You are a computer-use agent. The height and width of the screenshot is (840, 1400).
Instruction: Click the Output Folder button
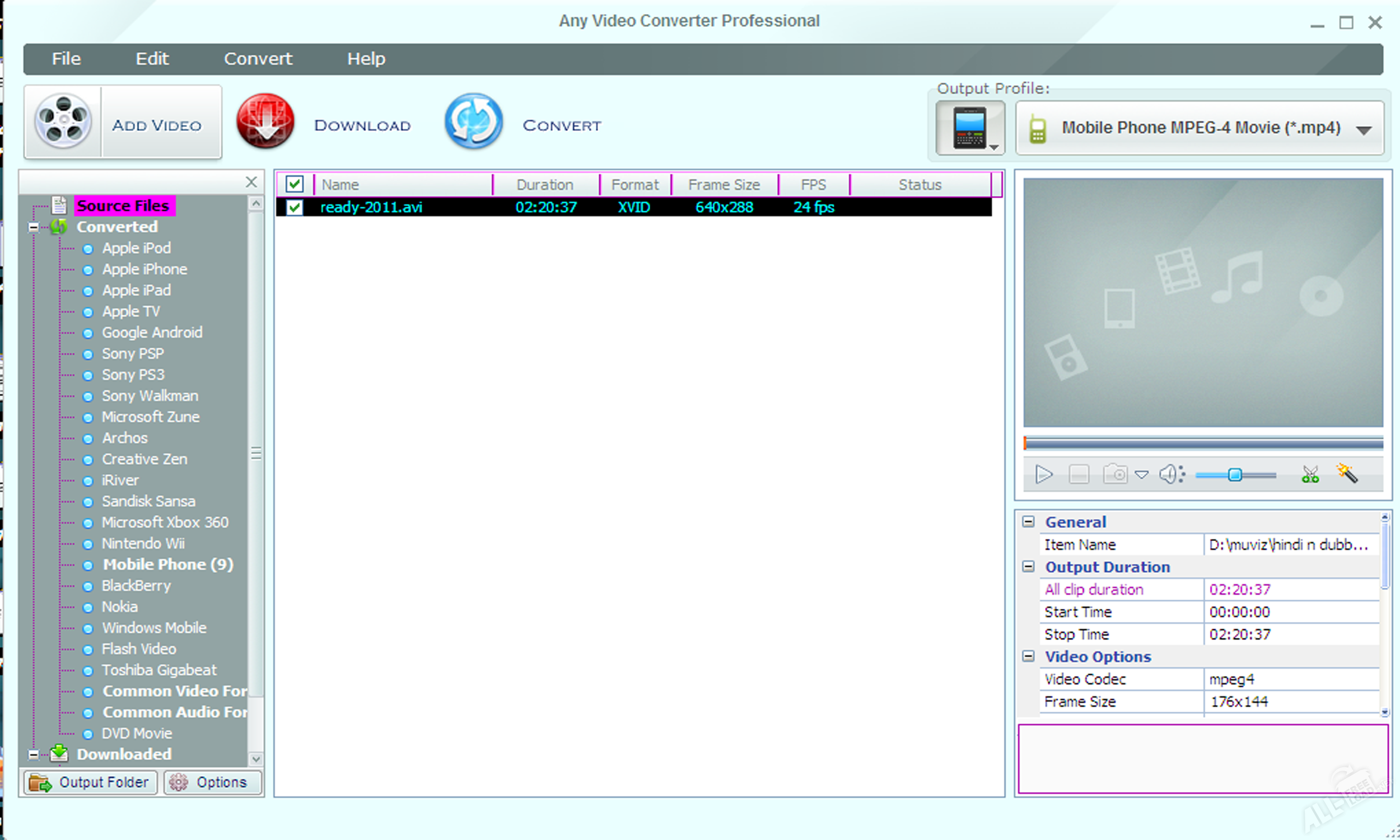pyautogui.click(x=91, y=782)
